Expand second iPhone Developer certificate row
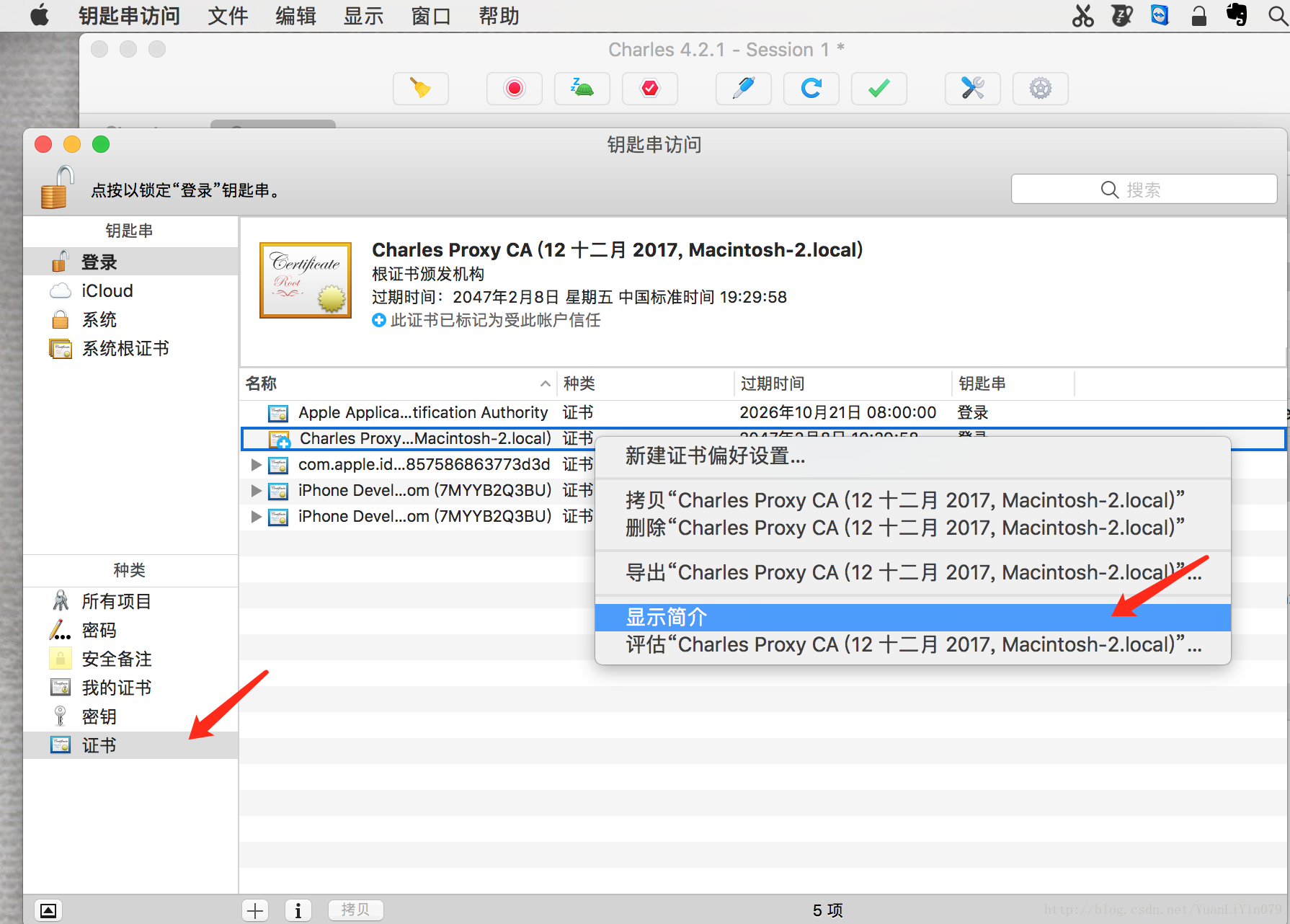This screenshot has height=924, width=1290. pos(256,517)
